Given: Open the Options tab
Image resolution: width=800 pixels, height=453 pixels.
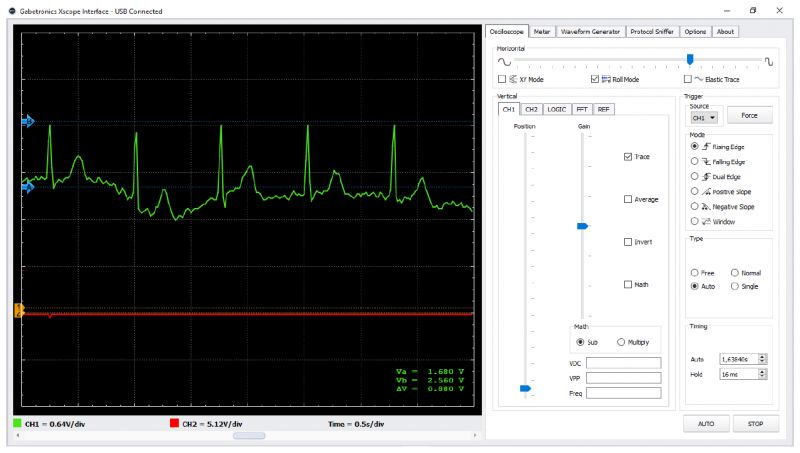Looking at the screenshot, I should tap(695, 32).
